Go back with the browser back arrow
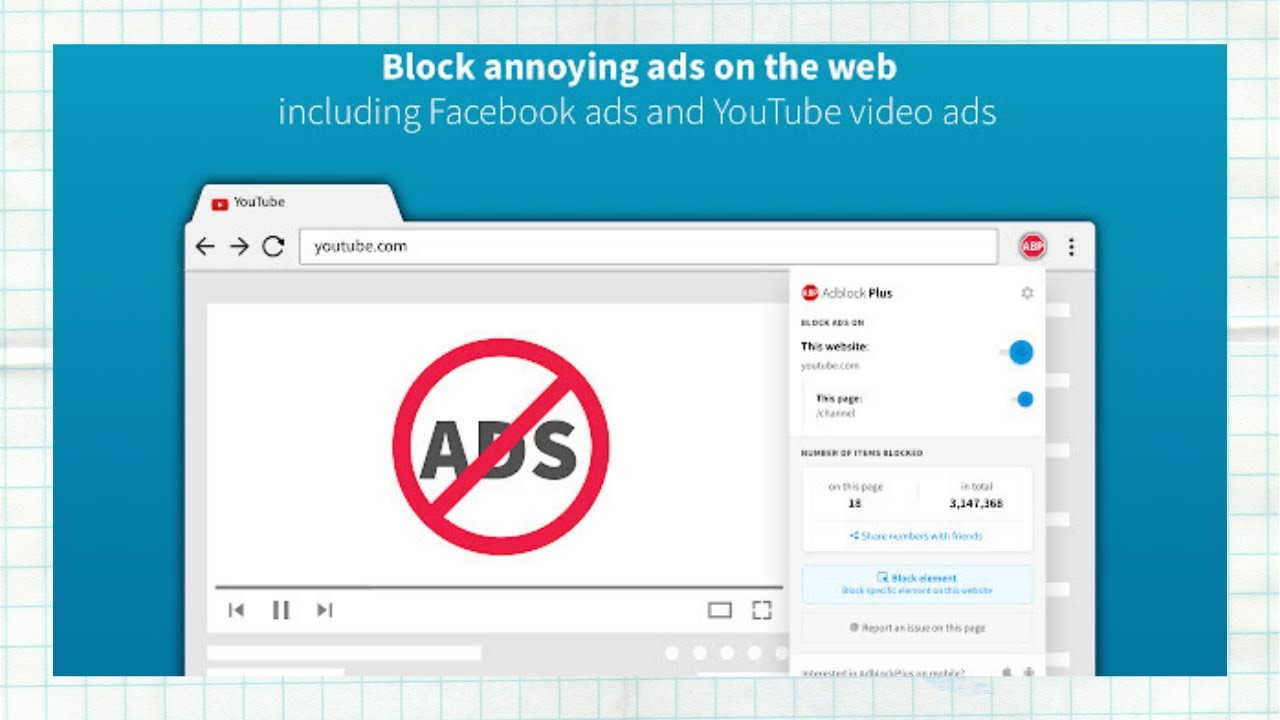1280x720 pixels. pos(205,246)
